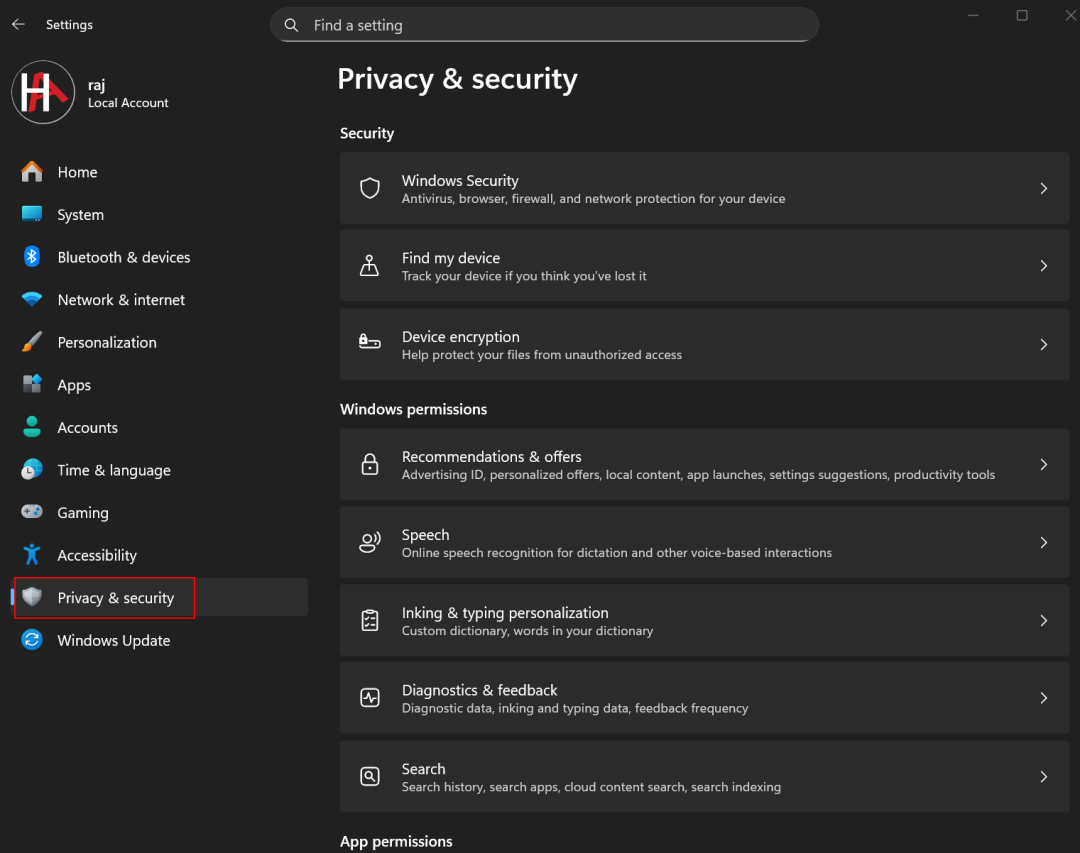Click the Diagnostics & feedback pulse icon
This screenshot has height=853, width=1080.
pyautogui.click(x=370, y=698)
